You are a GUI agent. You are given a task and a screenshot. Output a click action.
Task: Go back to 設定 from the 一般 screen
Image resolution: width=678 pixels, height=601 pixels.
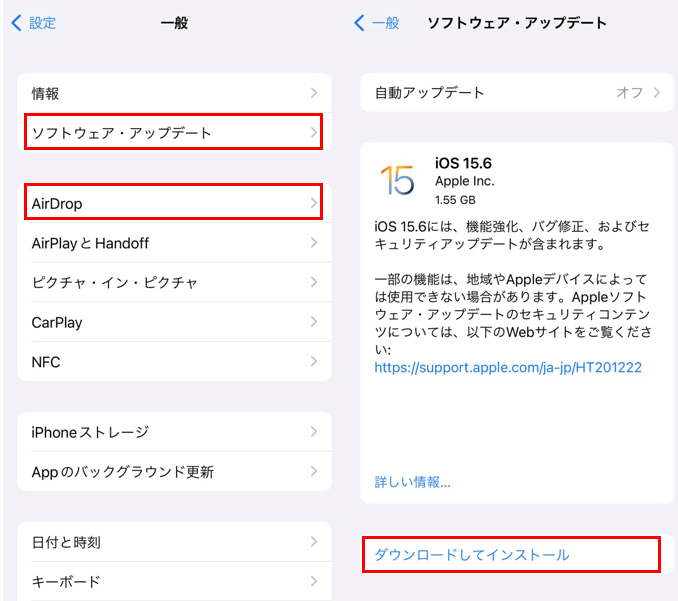coord(34,23)
